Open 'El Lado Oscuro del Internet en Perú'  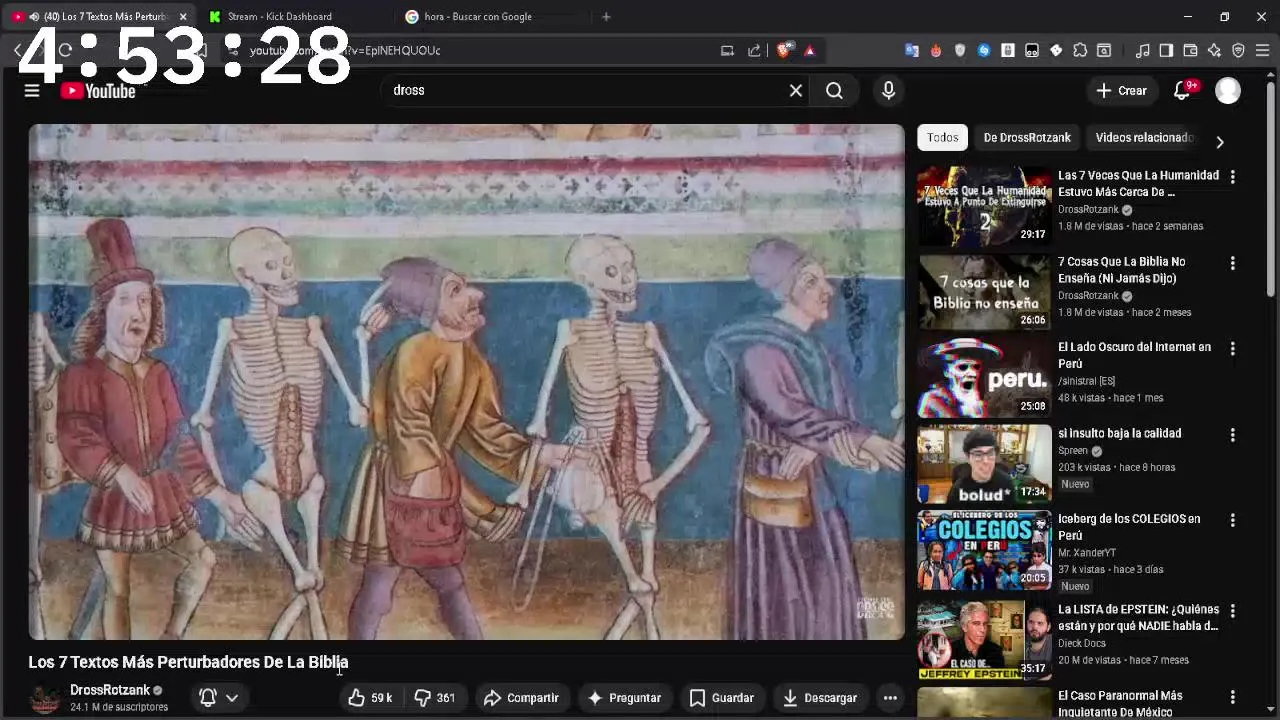tap(1134, 355)
